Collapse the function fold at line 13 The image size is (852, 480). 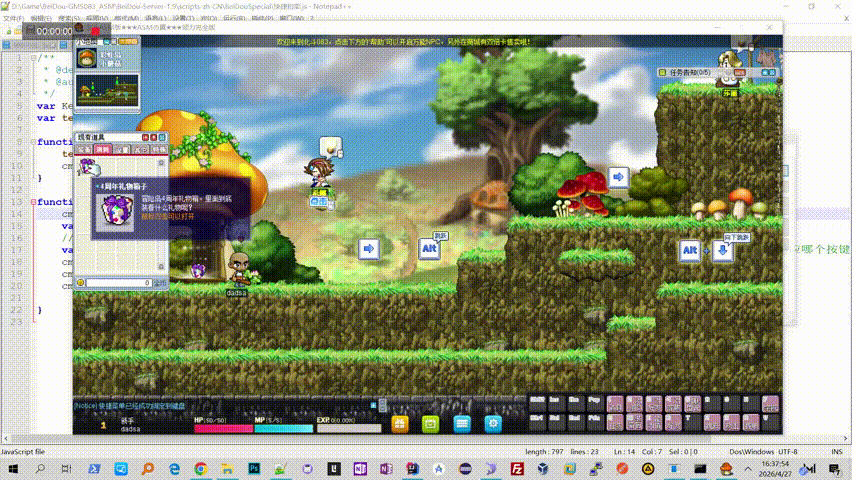[x=34, y=202]
